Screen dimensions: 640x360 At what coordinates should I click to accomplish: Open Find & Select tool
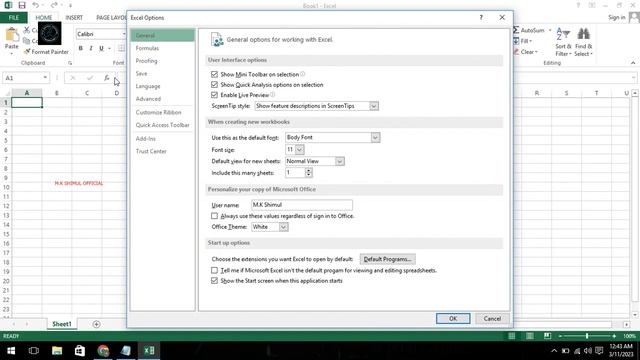pyautogui.click(x=583, y=42)
